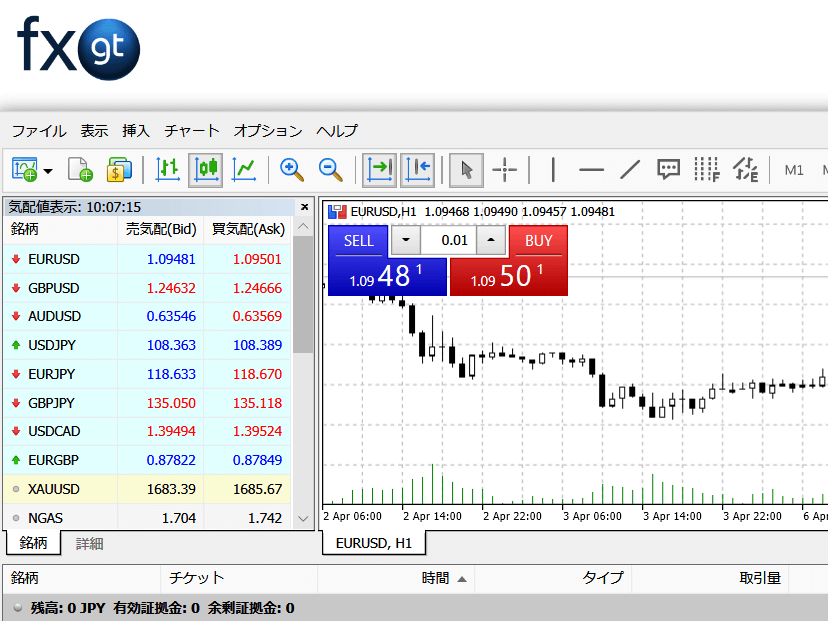
Task: Switch to the 詳細 tab
Action: point(90,544)
